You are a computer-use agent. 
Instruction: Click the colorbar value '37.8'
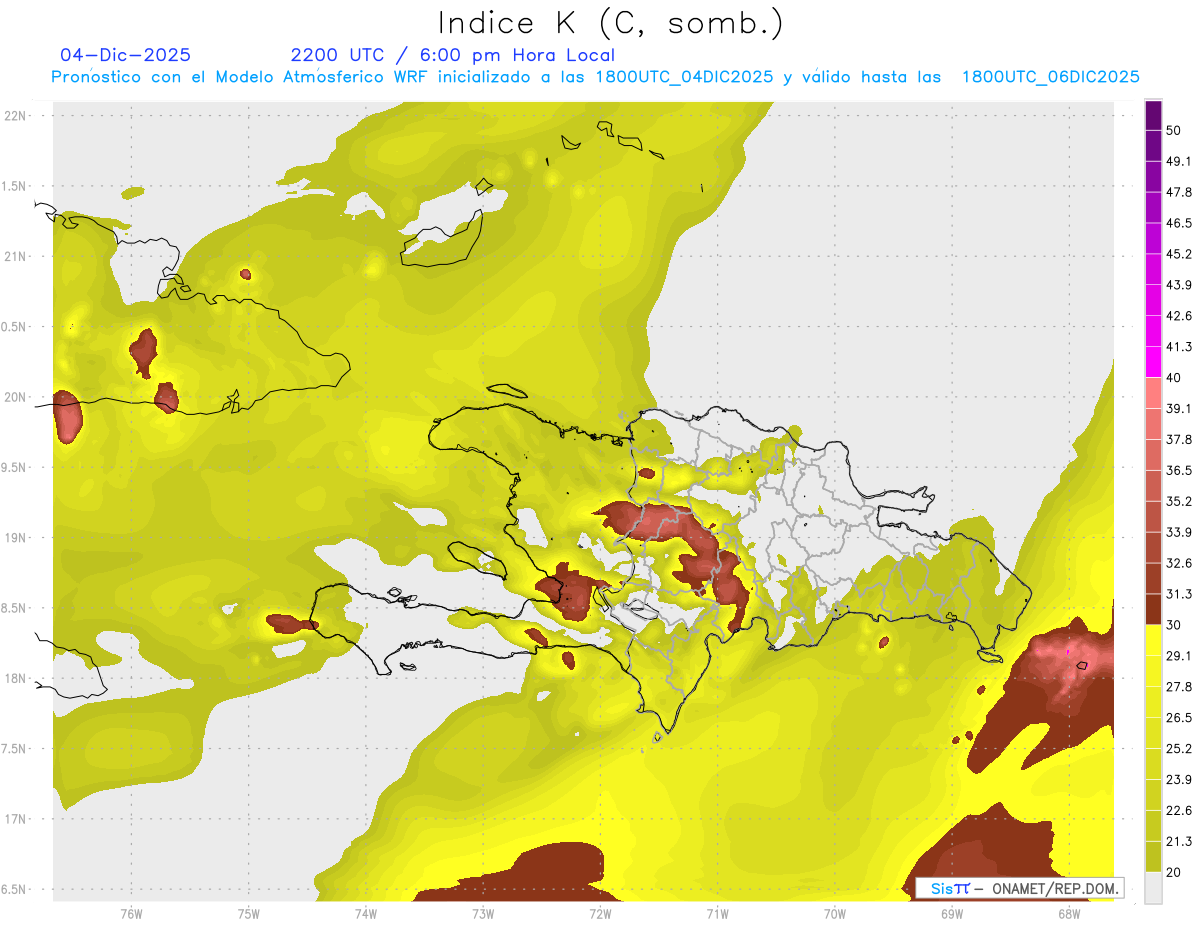point(1178,440)
